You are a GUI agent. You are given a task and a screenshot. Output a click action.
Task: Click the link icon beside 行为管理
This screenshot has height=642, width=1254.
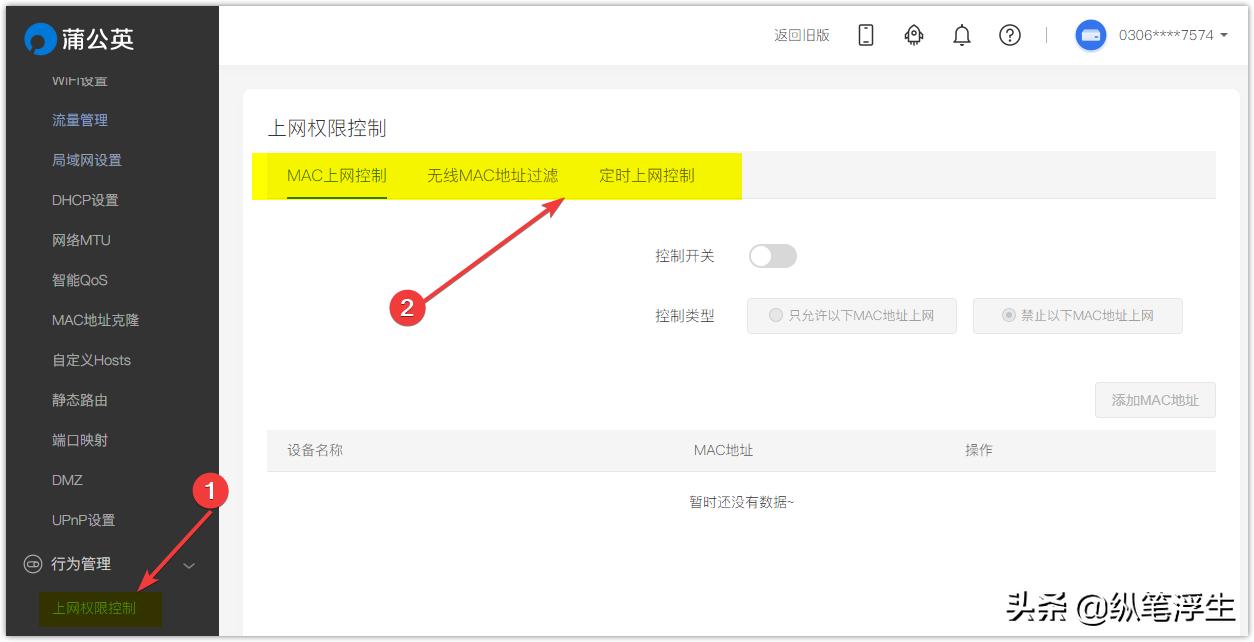click(x=31, y=564)
